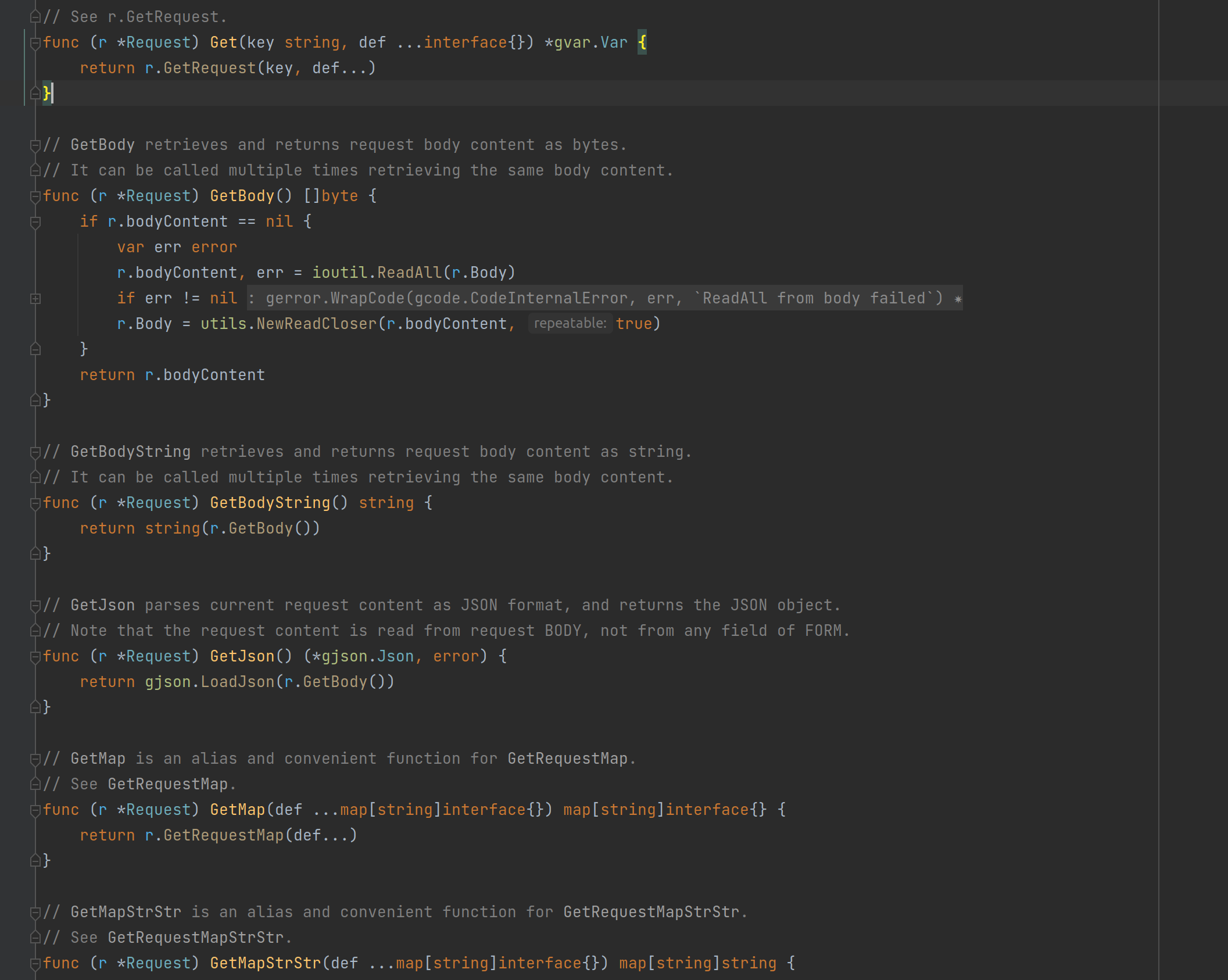Collapse the GetMapStrStr function fold marker
This screenshot has width=1228, height=980.
coord(35,964)
